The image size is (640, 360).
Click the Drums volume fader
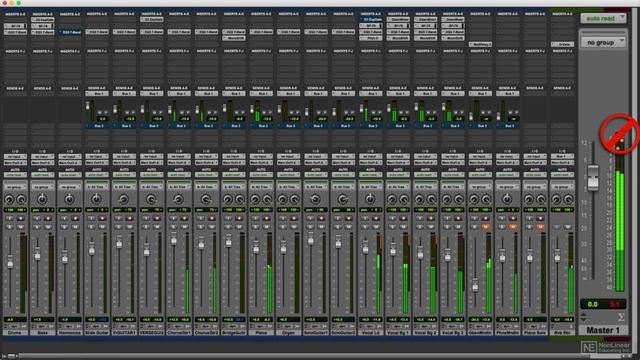tap(10, 262)
